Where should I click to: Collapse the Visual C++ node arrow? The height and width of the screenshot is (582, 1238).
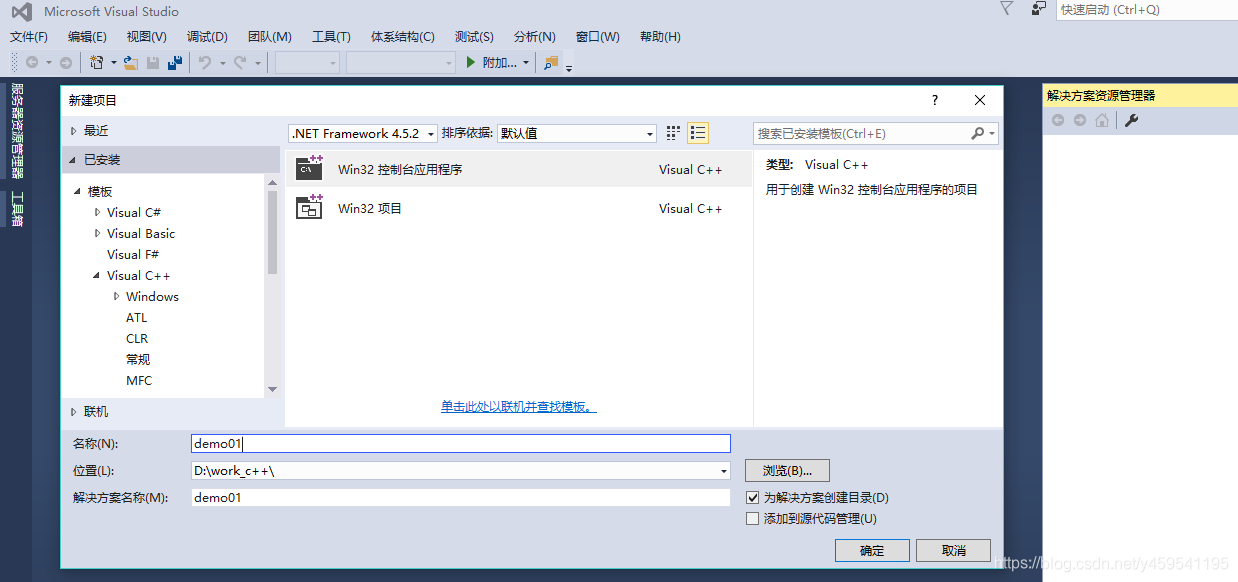click(x=97, y=275)
